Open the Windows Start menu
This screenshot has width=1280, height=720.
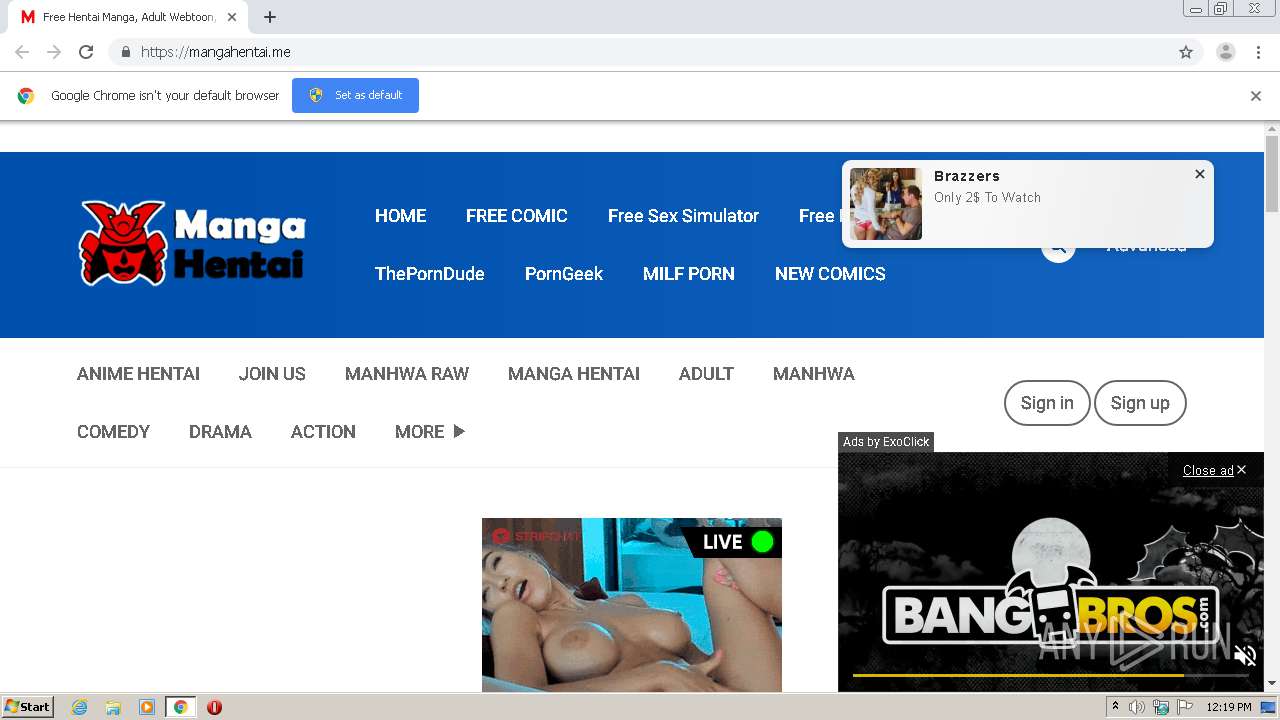(28, 707)
